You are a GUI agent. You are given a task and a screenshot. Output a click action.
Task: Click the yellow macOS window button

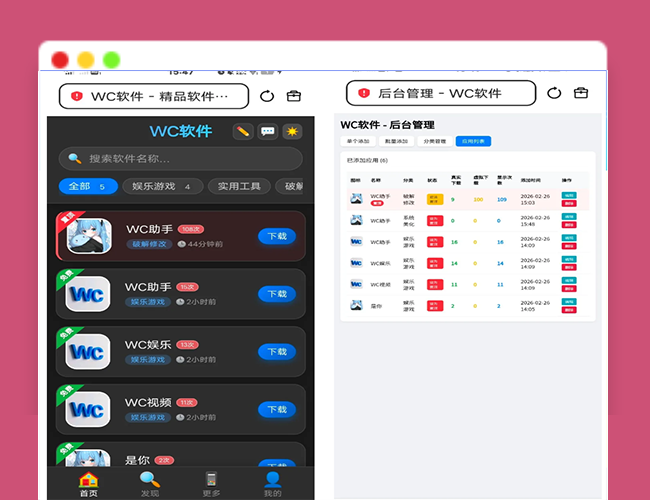(x=86, y=60)
